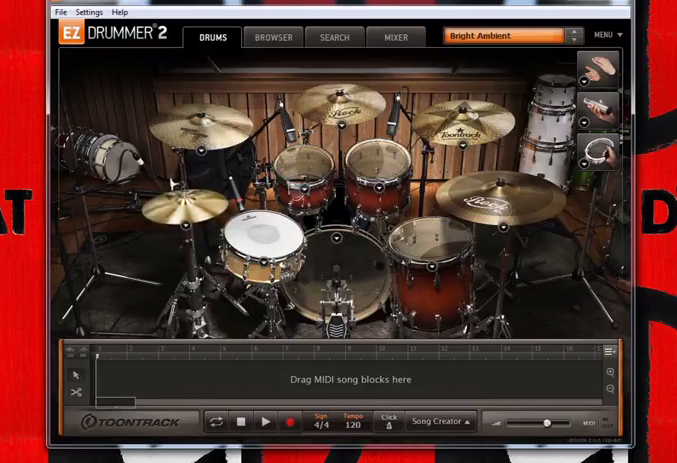Click the EZ Drummer 2 logo
Screen dimensions: 677x463
pos(113,33)
